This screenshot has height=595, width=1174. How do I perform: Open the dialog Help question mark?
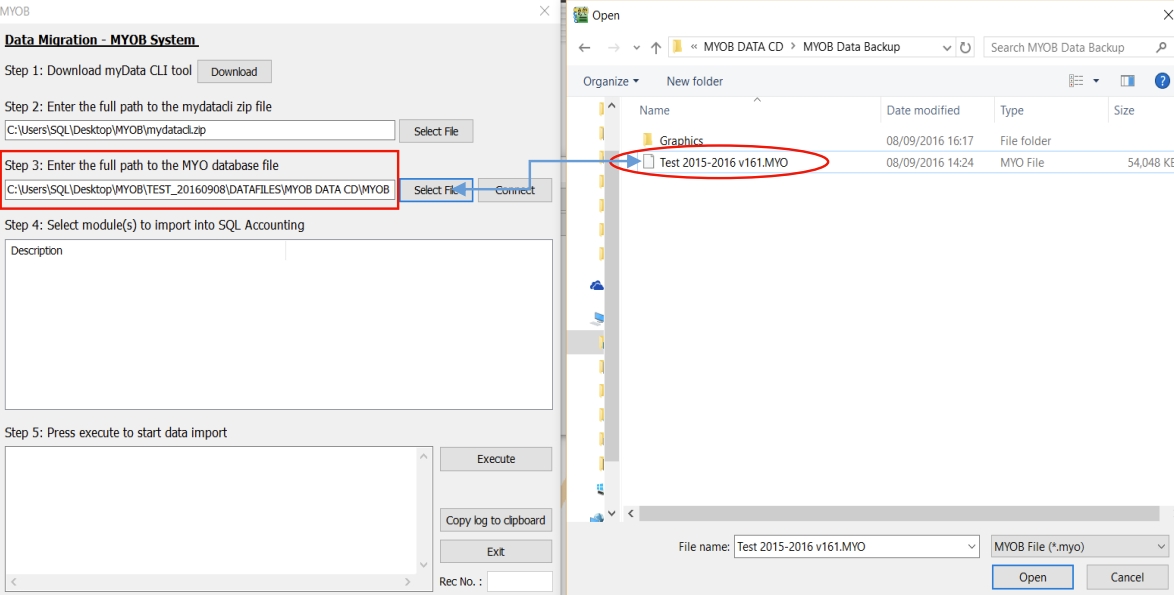1162,81
